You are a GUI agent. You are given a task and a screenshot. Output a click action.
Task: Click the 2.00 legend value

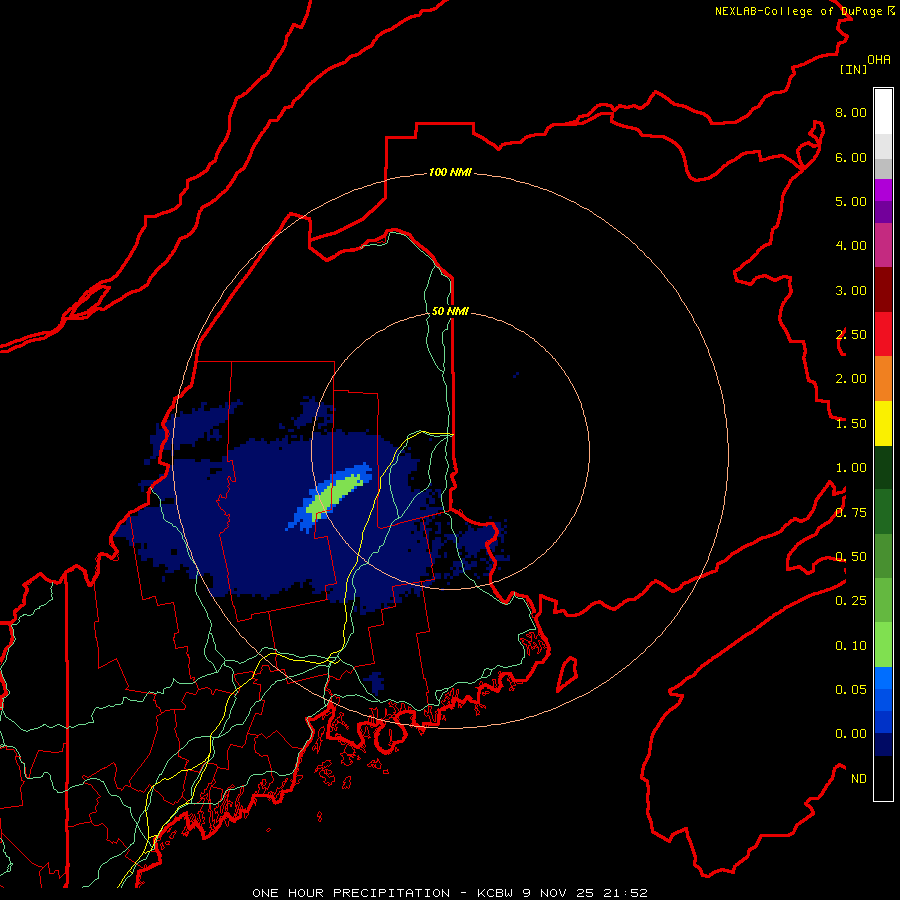tap(851, 379)
